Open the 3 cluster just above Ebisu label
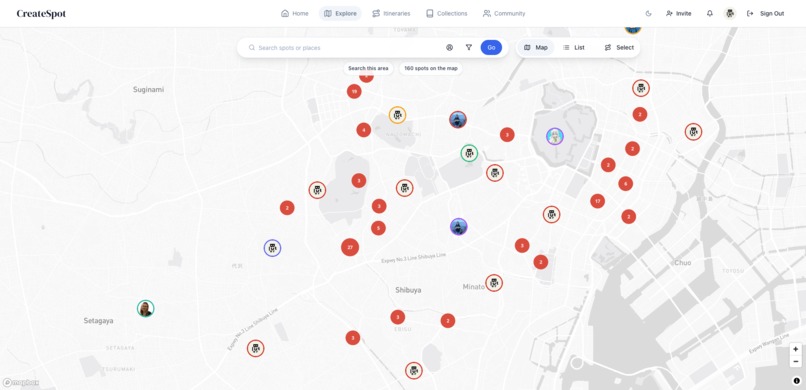Screen dimensions: 806x390 tap(397, 317)
